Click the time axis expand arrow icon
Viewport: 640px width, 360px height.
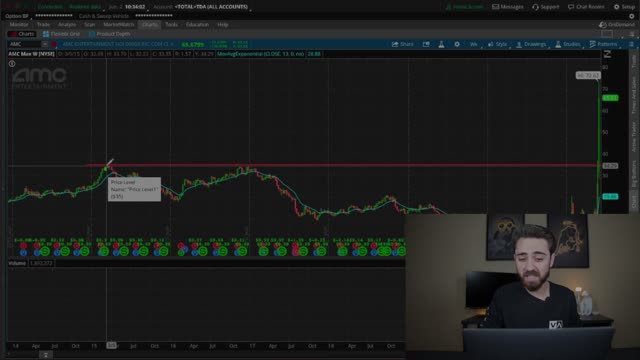(x=46, y=355)
